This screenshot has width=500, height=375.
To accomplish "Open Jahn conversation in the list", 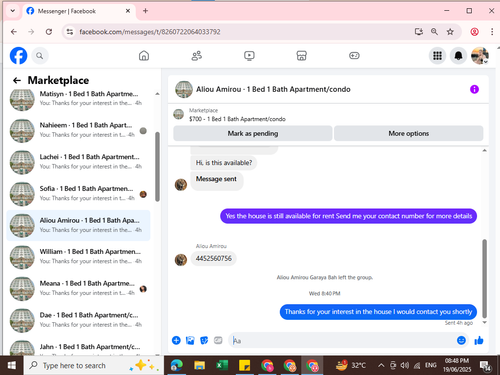I will (x=78, y=347).
